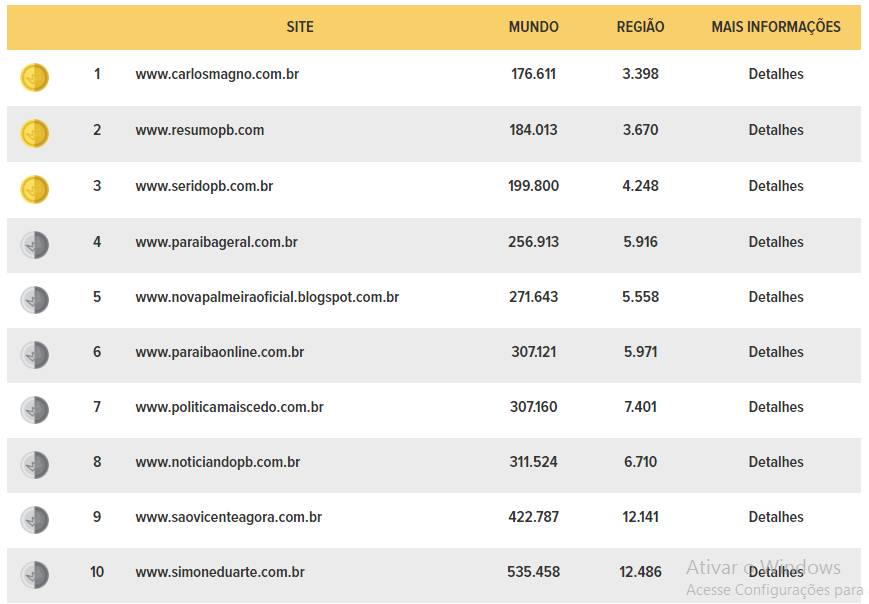View Detalhes for paraibaonline.com.br
Screen dimensions: 869x604
775,352
